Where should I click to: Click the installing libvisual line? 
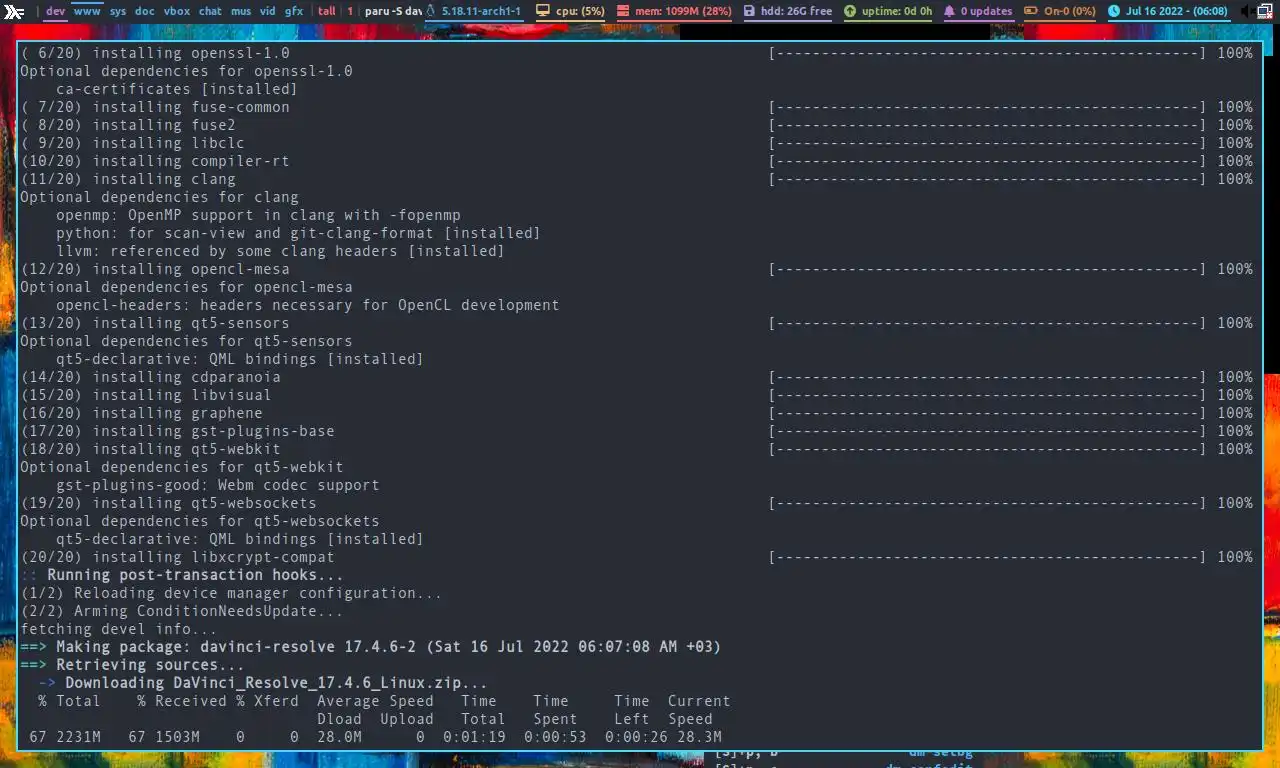tap(146, 395)
